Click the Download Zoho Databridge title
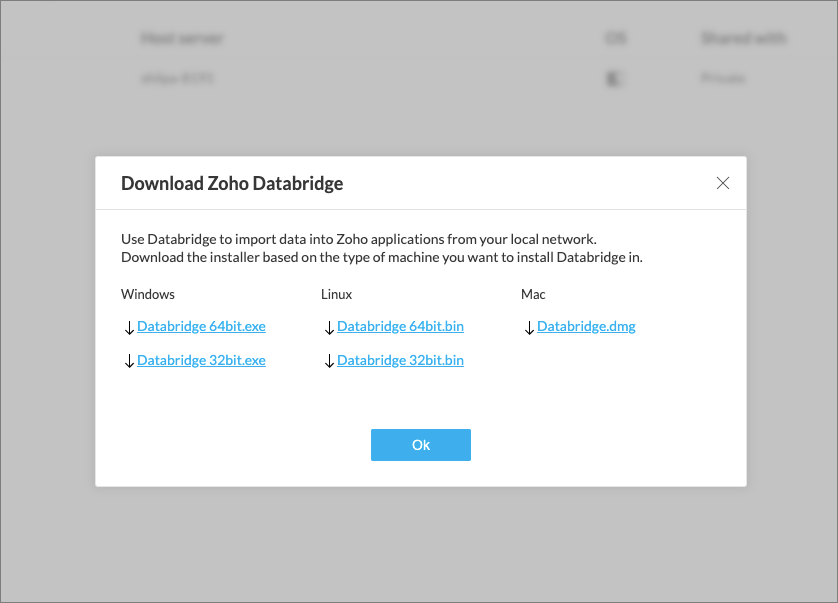The width and height of the screenshot is (838, 603). 232,183
